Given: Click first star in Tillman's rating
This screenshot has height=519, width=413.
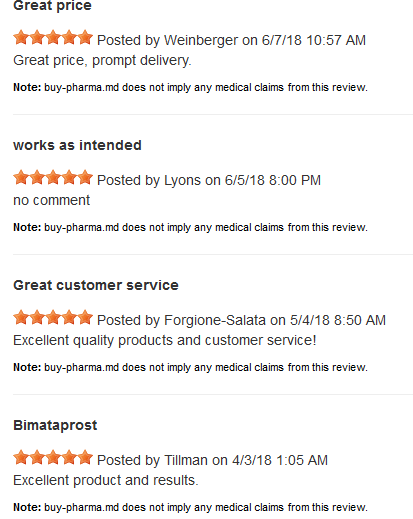Looking at the screenshot, I should pos(21,457).
